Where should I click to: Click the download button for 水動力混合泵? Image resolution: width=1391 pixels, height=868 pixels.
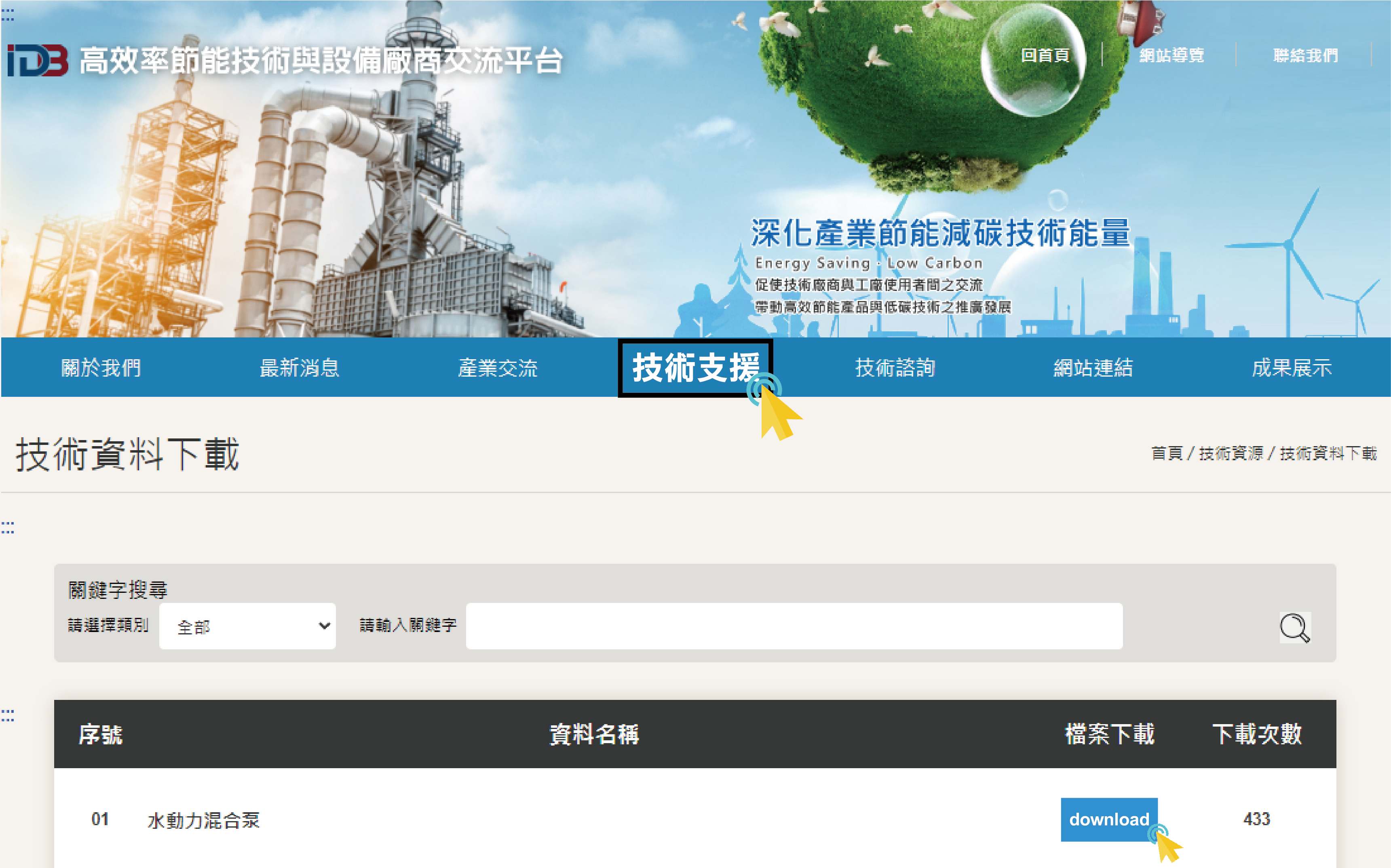point(1108,819)
